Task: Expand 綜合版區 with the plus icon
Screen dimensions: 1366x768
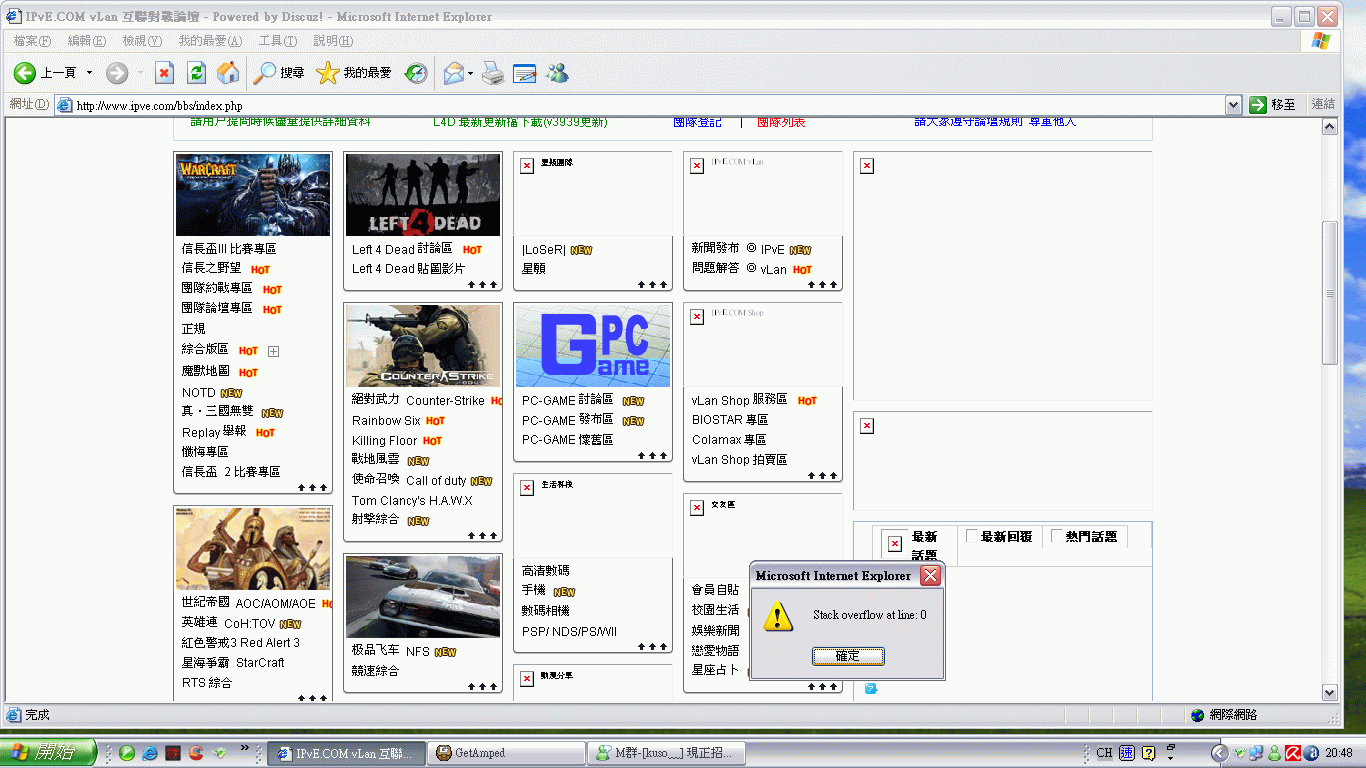Action: pyautogui.click(x=273, y=351)
